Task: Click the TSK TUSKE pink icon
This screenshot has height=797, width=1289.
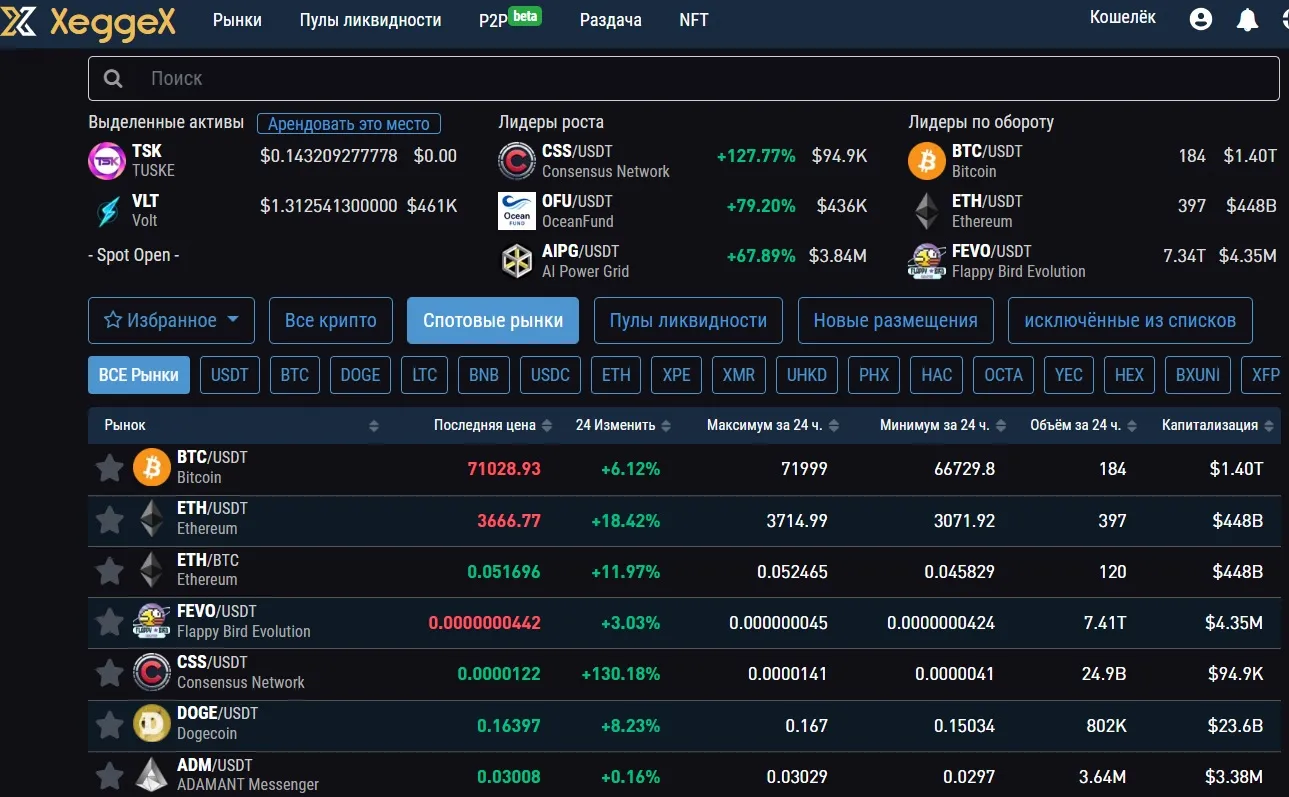Action: [x=107, y=161]
